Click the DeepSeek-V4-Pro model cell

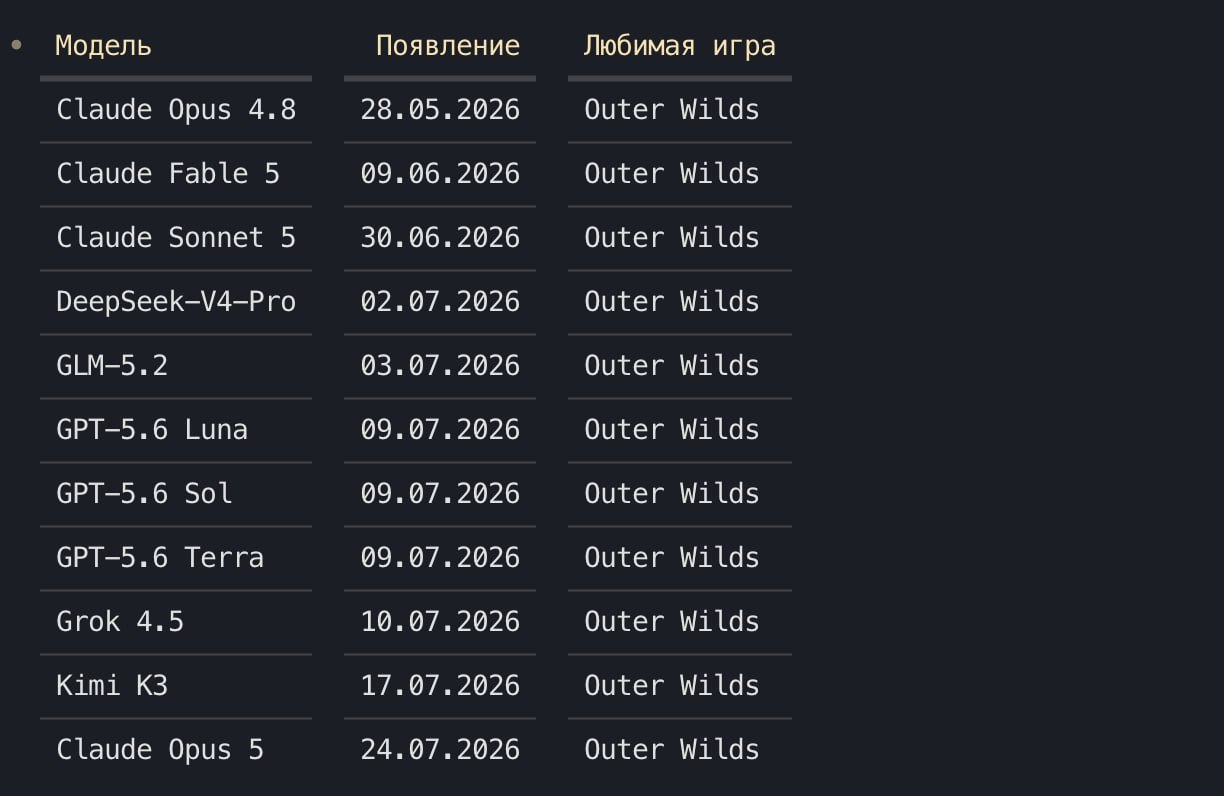[x=176, y=302]
